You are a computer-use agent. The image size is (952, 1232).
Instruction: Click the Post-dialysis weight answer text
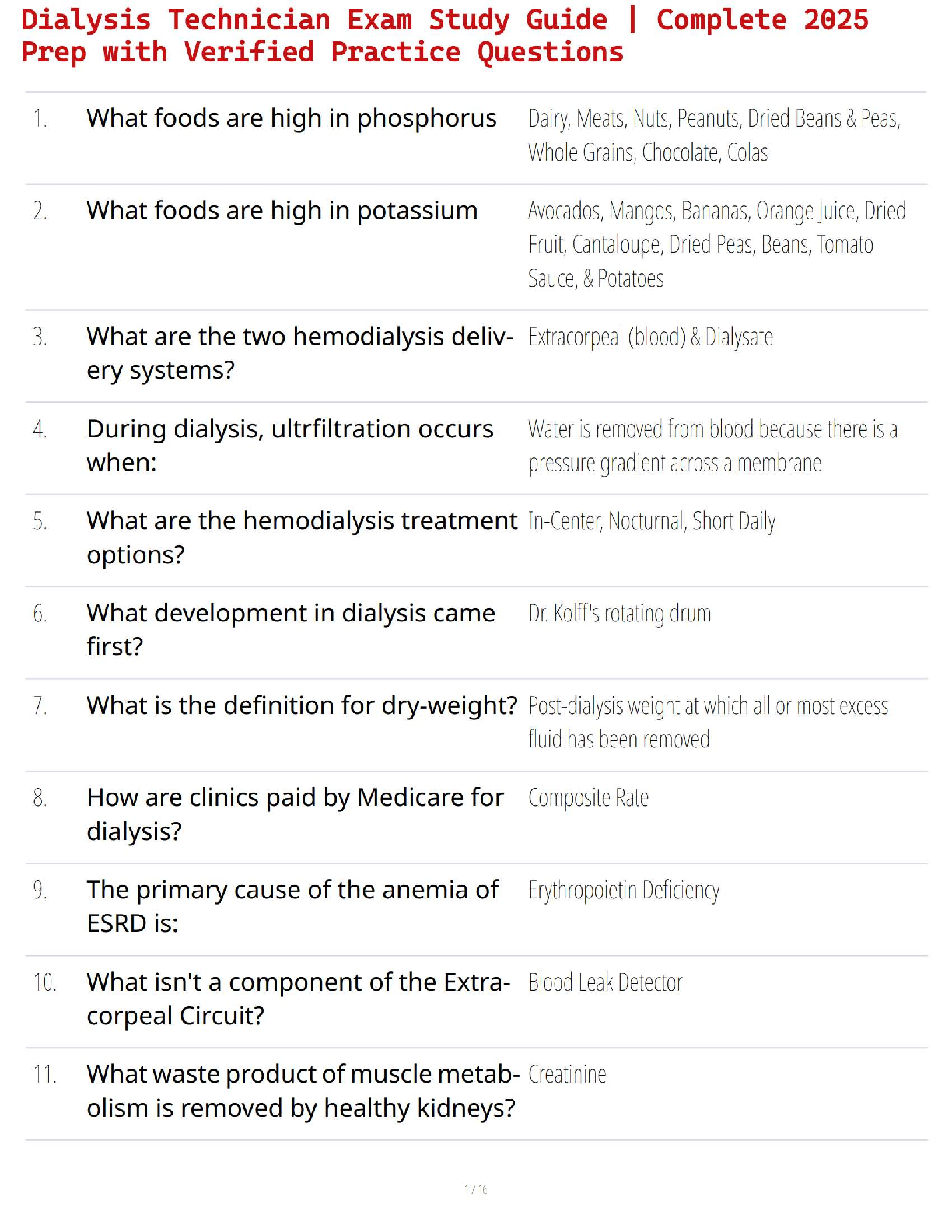707,723
